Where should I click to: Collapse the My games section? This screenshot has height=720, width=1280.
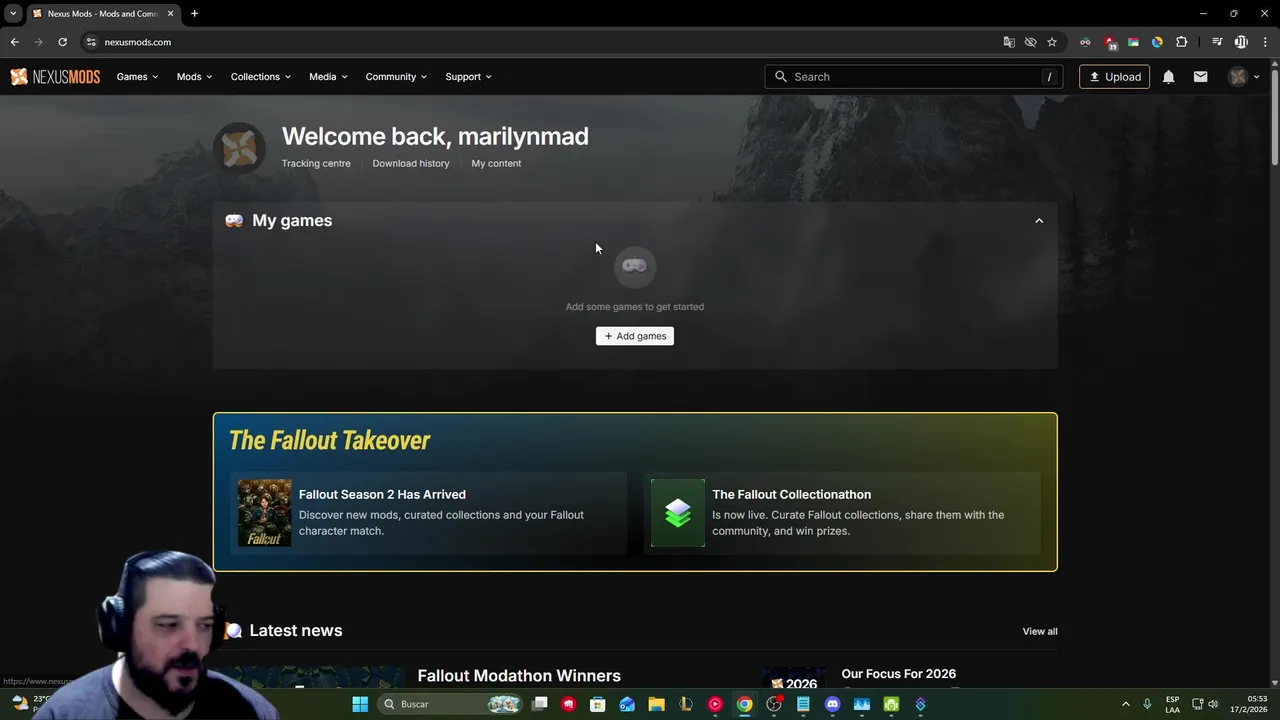click(1039, 221)
